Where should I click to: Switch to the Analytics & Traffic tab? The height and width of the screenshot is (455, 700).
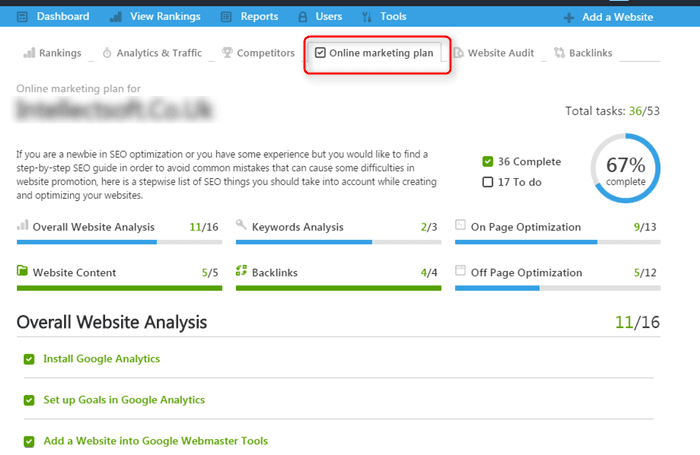pyautogui.click(x=152, y=53)
